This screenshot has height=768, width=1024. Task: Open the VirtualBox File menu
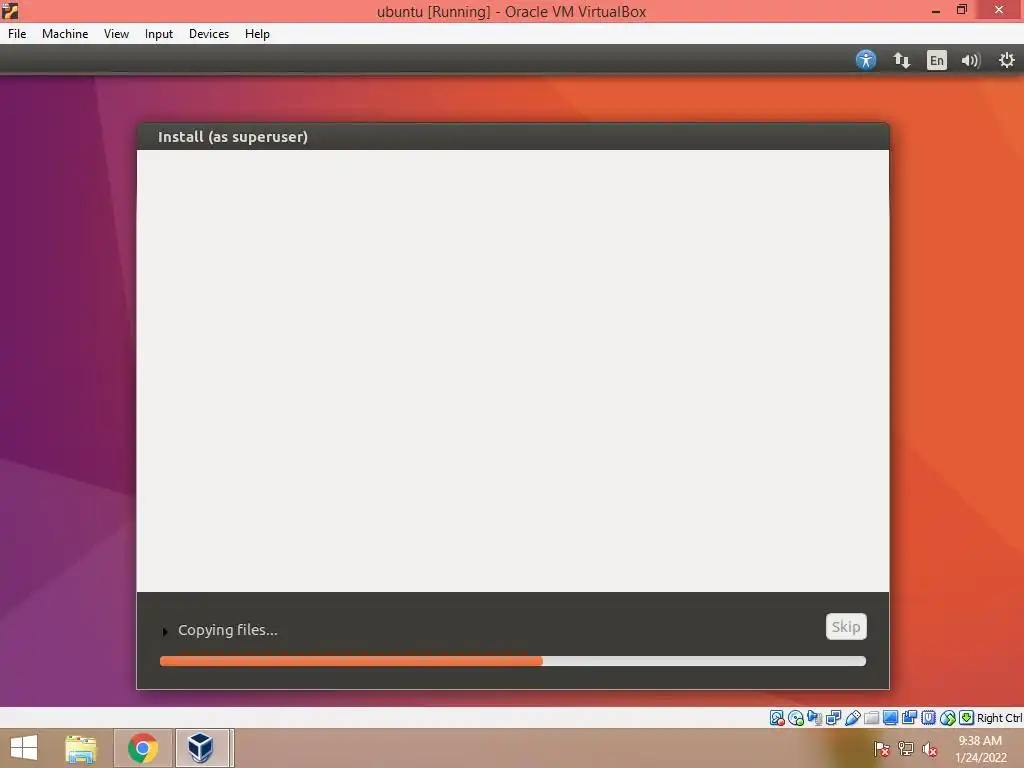point(17,34)
